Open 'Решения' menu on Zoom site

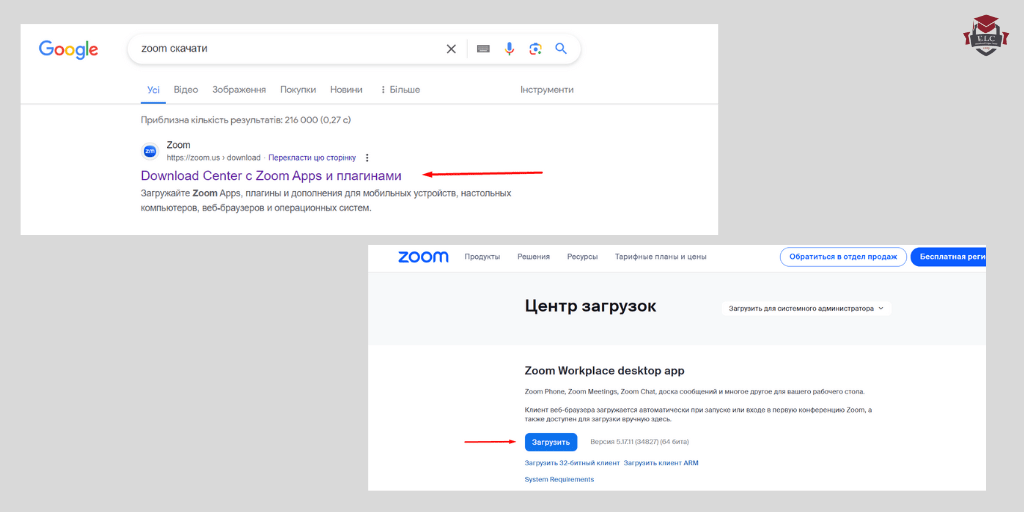pyautogui.click(x=534, y=257)
